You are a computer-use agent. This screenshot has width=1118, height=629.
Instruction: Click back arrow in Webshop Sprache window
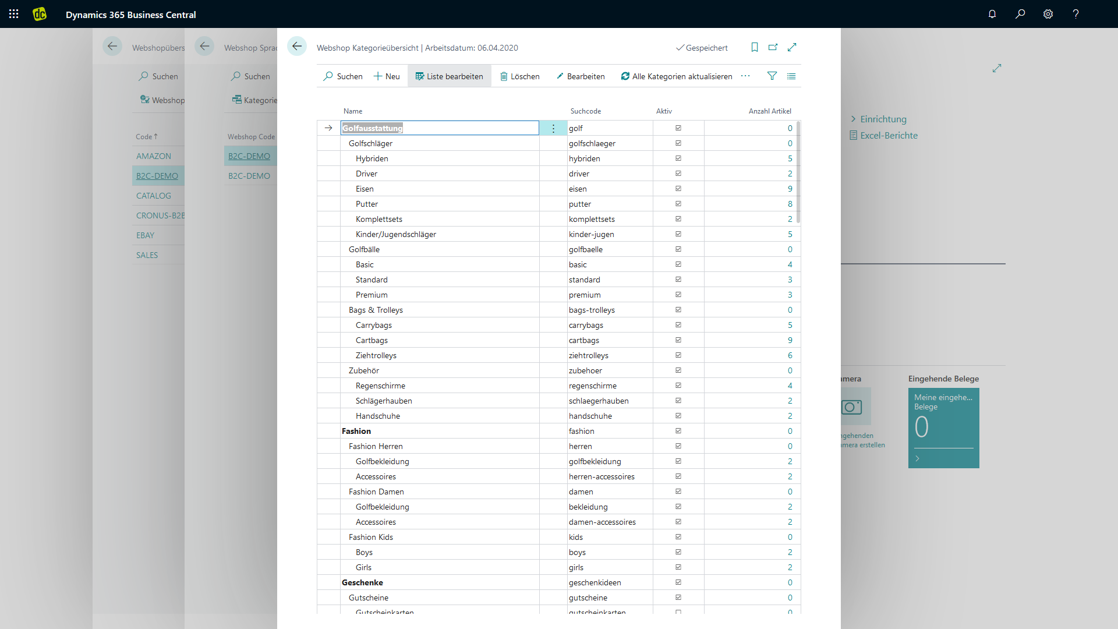[205, 47]
